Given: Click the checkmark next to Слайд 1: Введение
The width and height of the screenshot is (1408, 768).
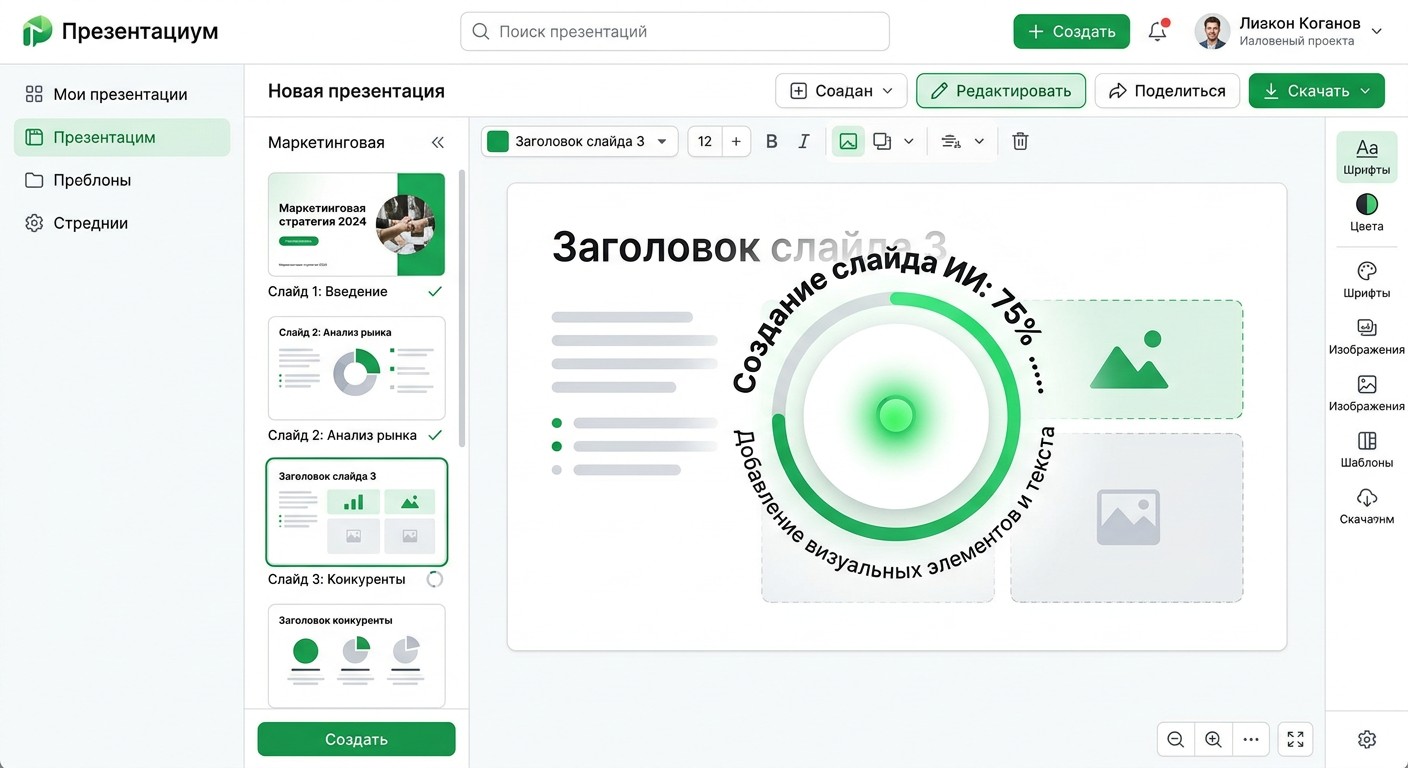Looking at the screenshot, I should click(x=434, y=292).
